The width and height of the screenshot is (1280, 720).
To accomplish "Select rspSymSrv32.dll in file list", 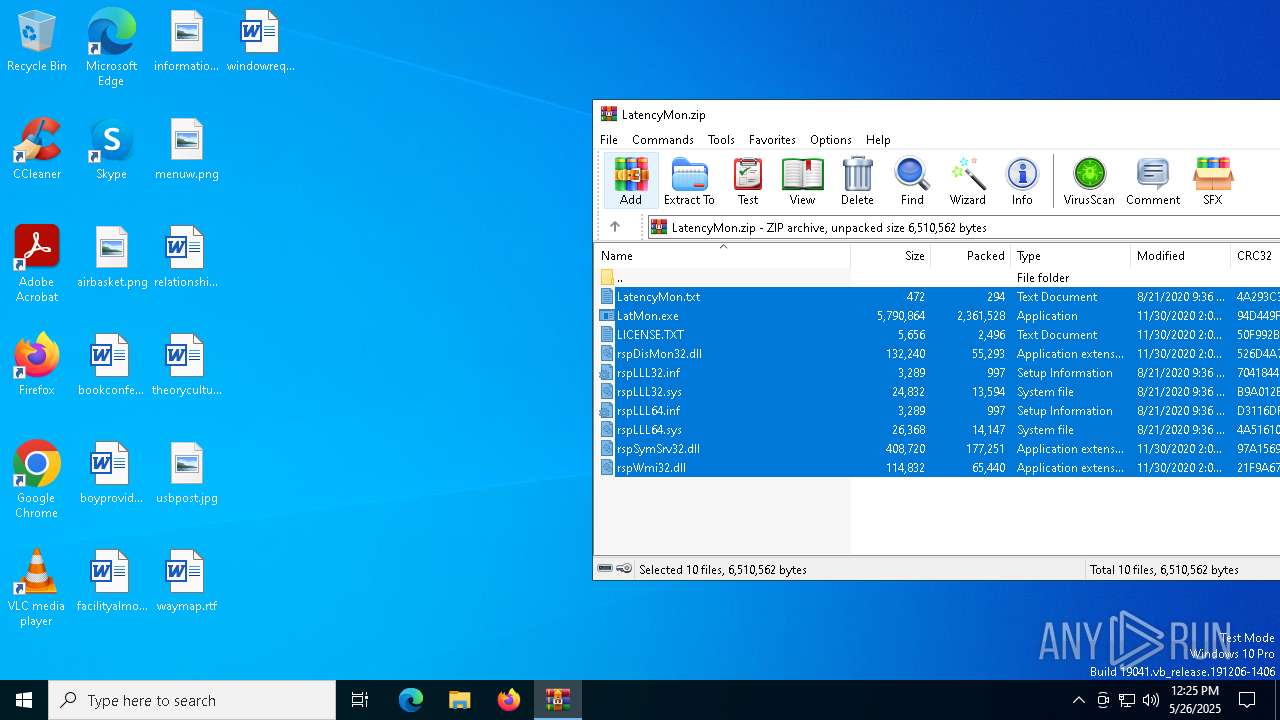I will pos(937,449).
